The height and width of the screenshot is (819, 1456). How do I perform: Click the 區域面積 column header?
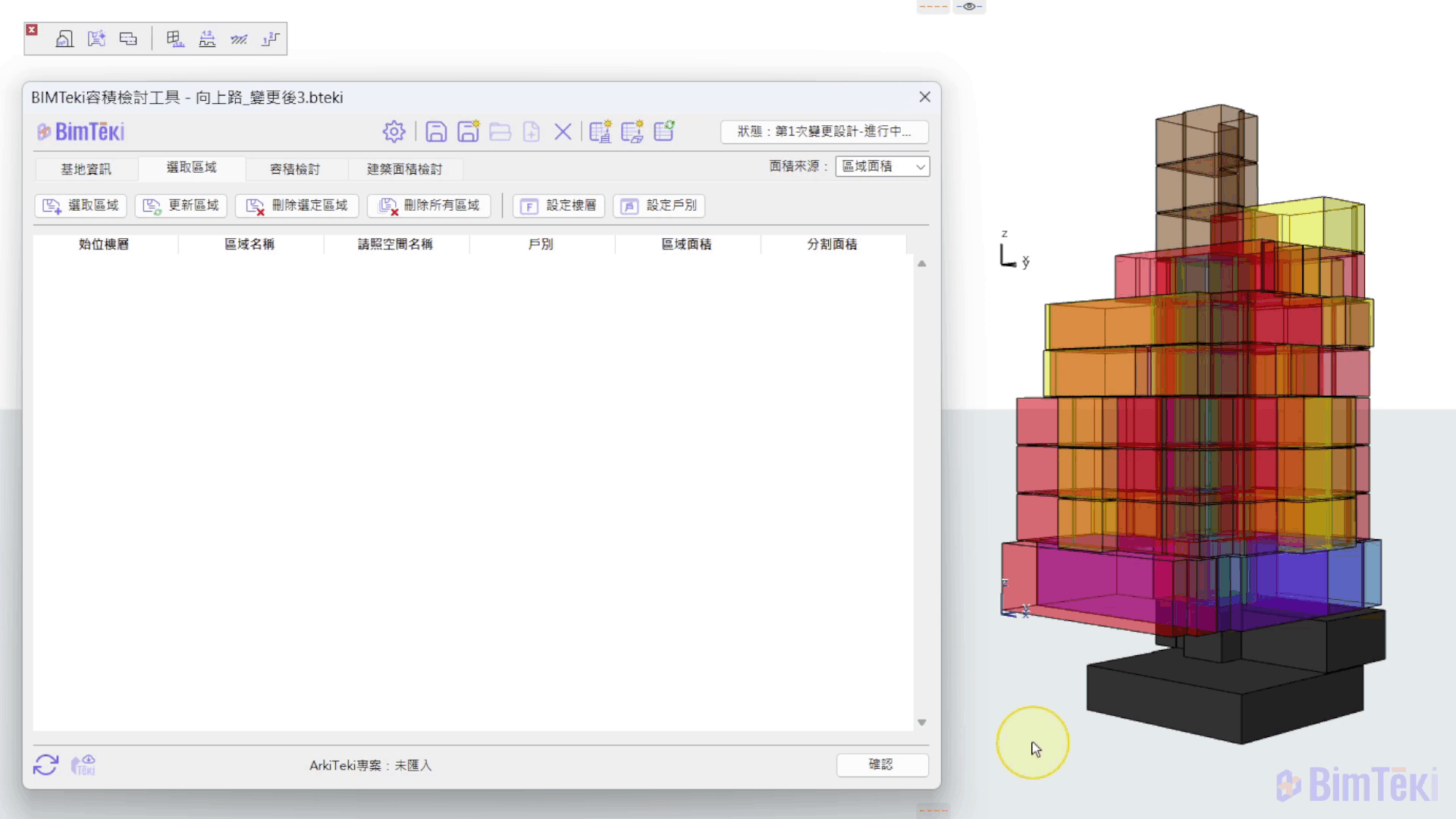point(687,244)
